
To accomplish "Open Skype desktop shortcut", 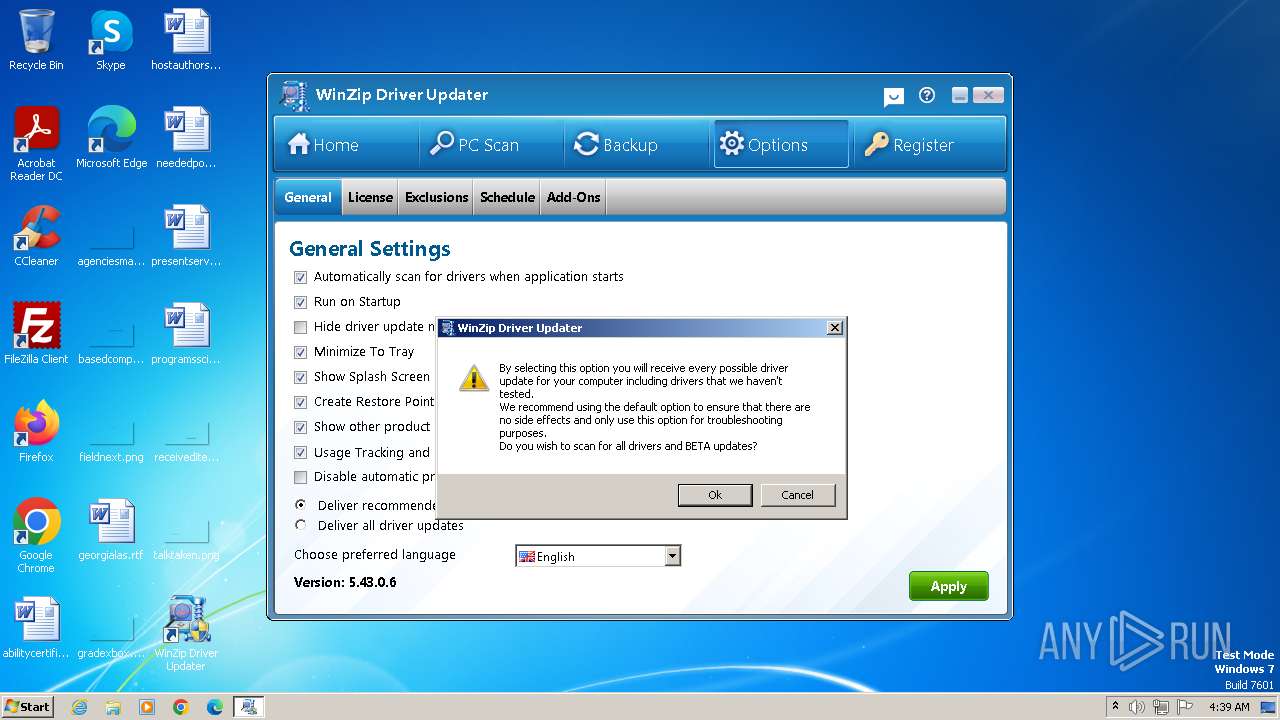I will 110,40.
